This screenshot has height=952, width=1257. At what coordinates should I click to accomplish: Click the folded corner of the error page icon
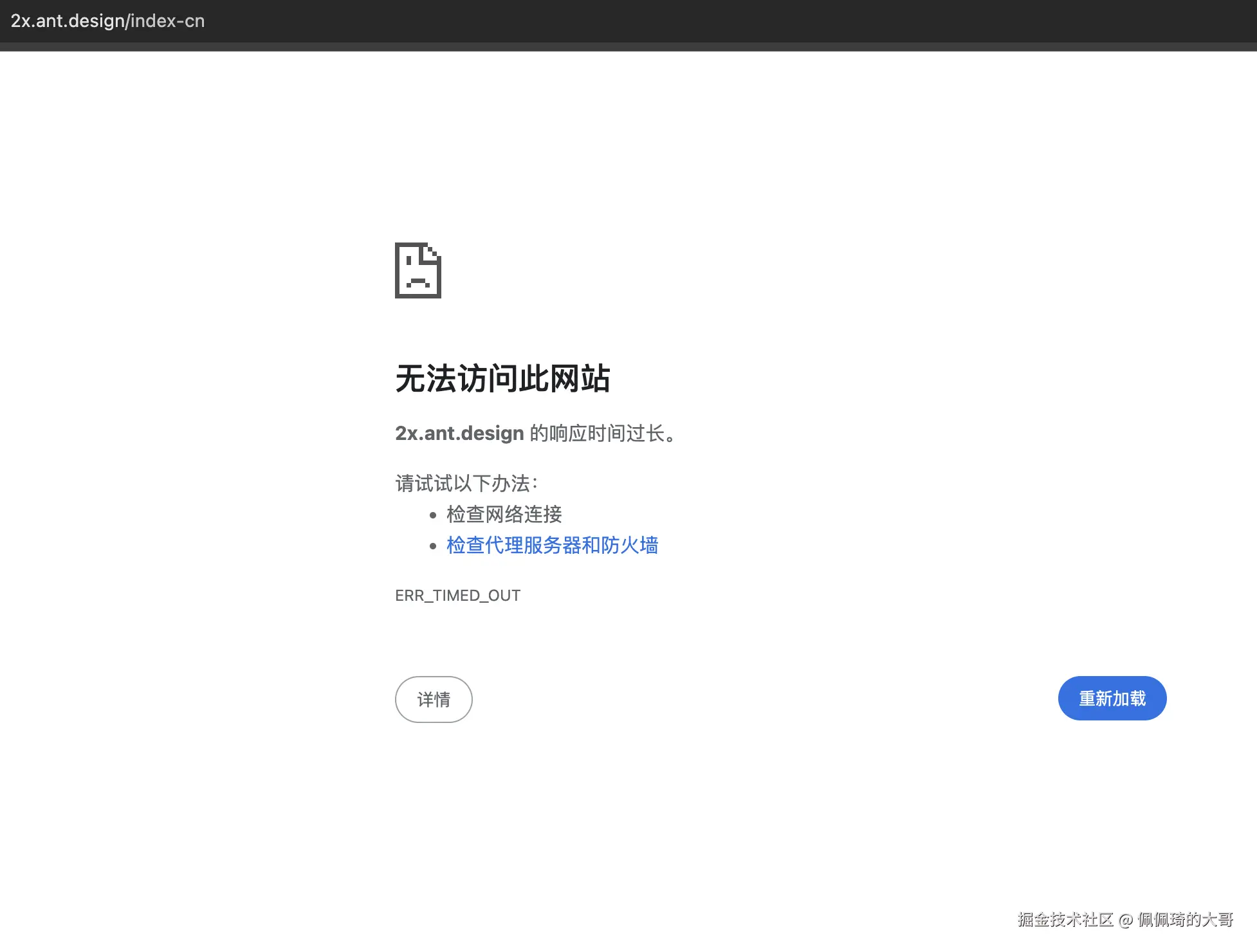(x=434, y=252)
